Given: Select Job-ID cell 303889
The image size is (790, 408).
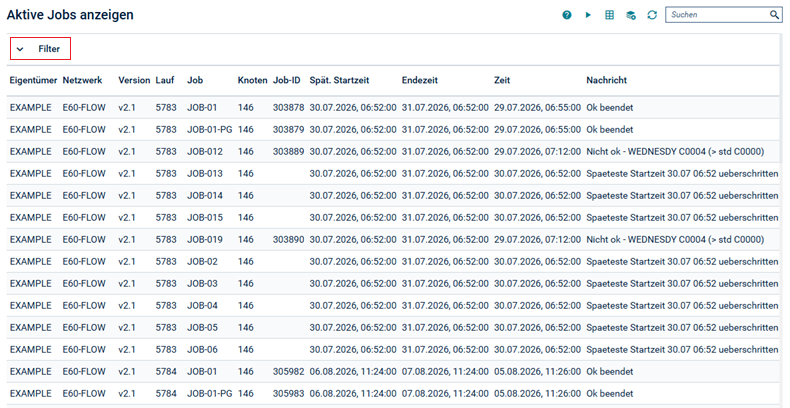Looking at the screenshot, I should click(289, 152).
